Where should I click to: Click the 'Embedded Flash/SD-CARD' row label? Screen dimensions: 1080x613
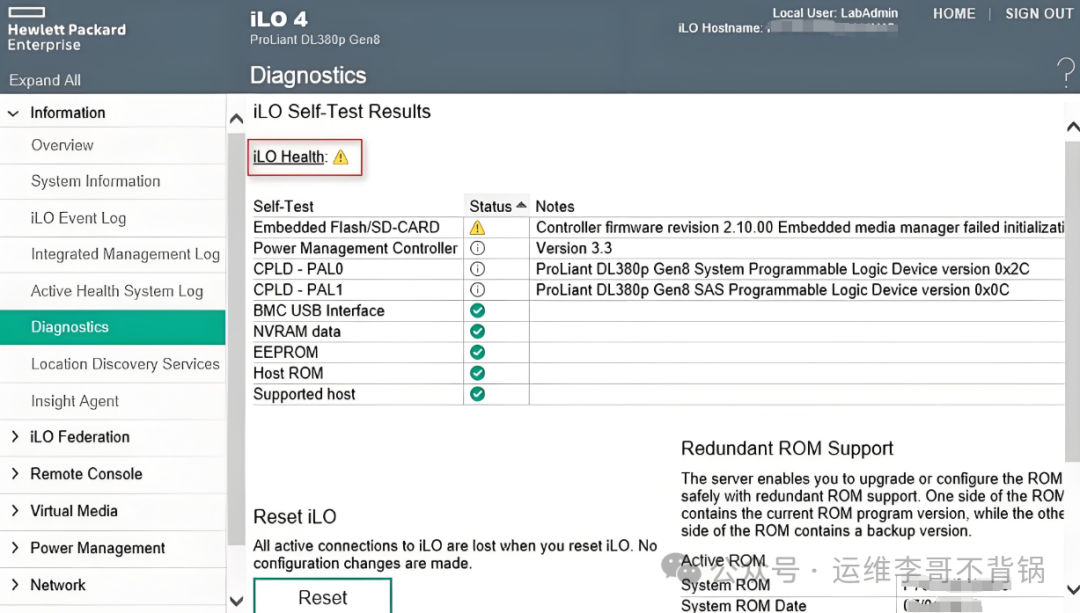point(346,227)
